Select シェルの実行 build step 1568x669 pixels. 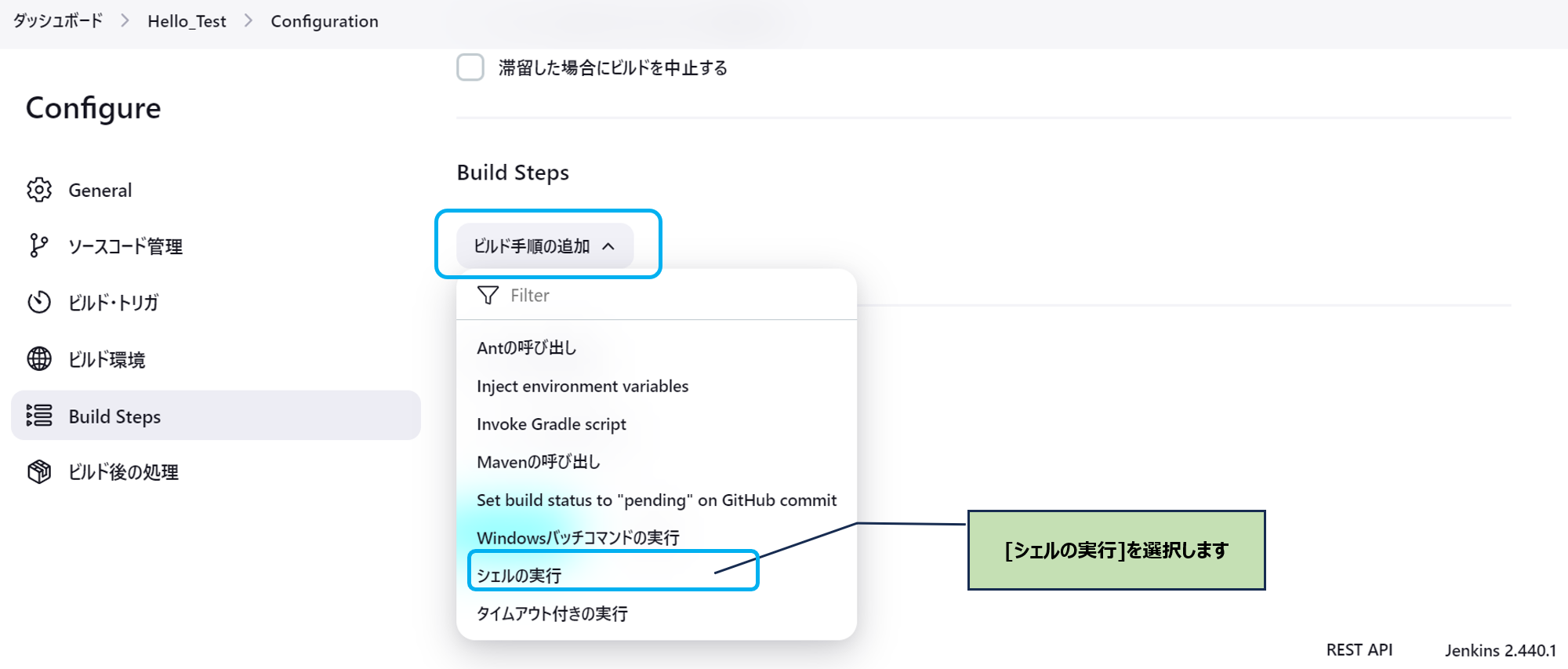[x=656, y=575]
